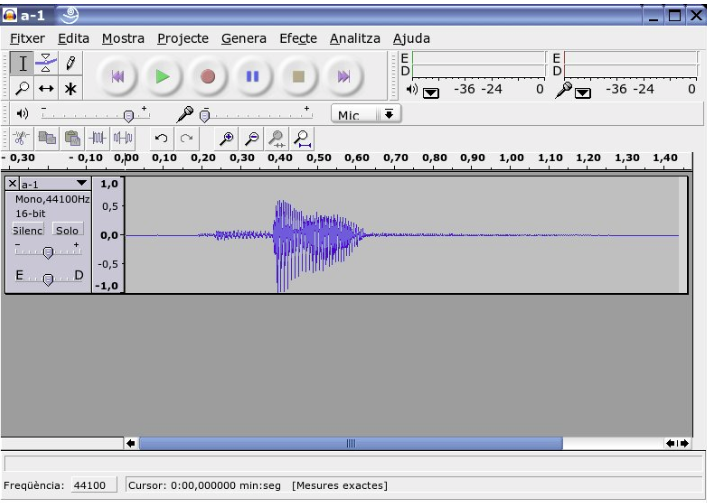Viewport: 707px width, 503px height.
Task: Open the Efecte menu
Action: coord(298,39)
